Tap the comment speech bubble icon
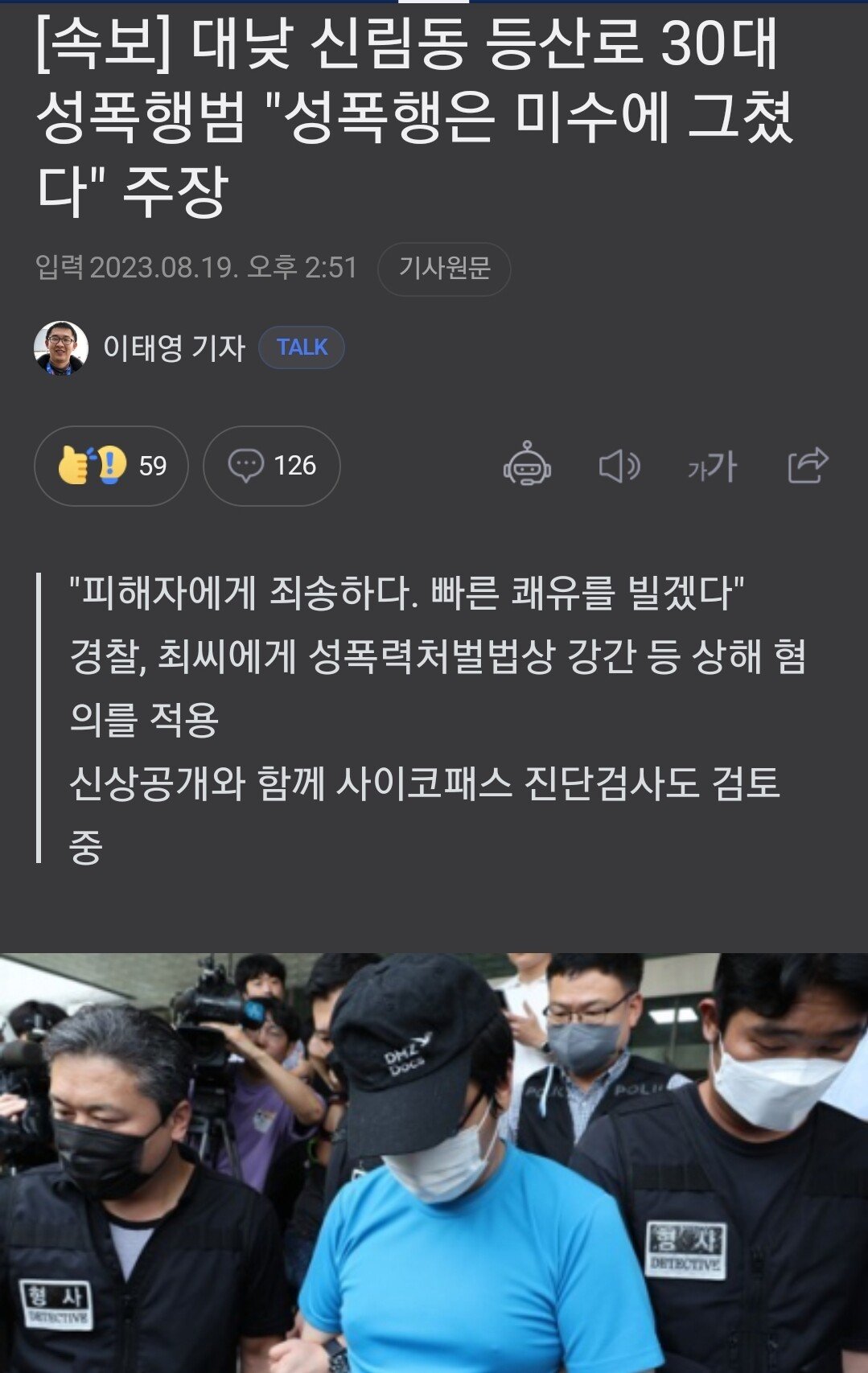The width and height of the screenshot is (868, 1373). pyautogui.click(x=245, y=466)
